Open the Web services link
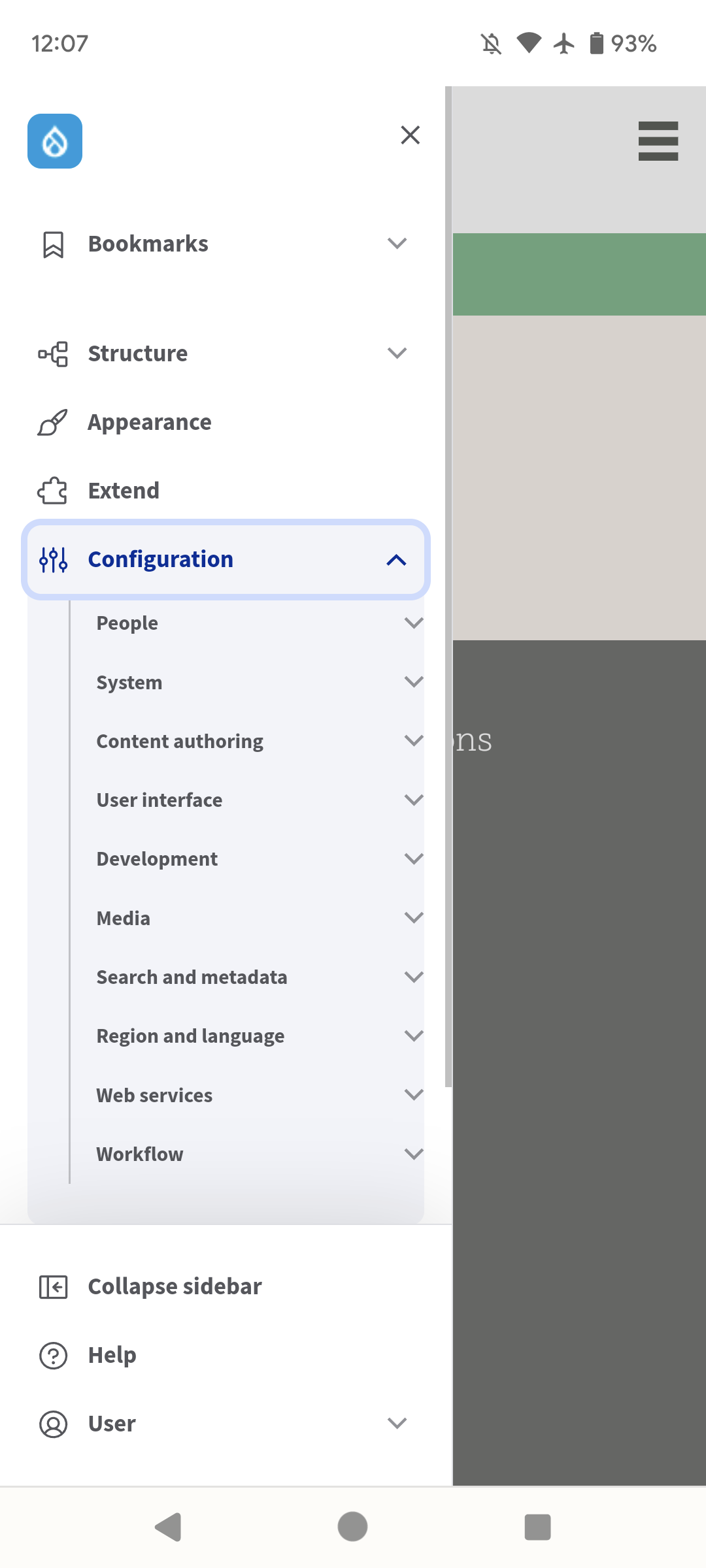The width and height of the screenshot is (706, 1568). click(154, 1096)
